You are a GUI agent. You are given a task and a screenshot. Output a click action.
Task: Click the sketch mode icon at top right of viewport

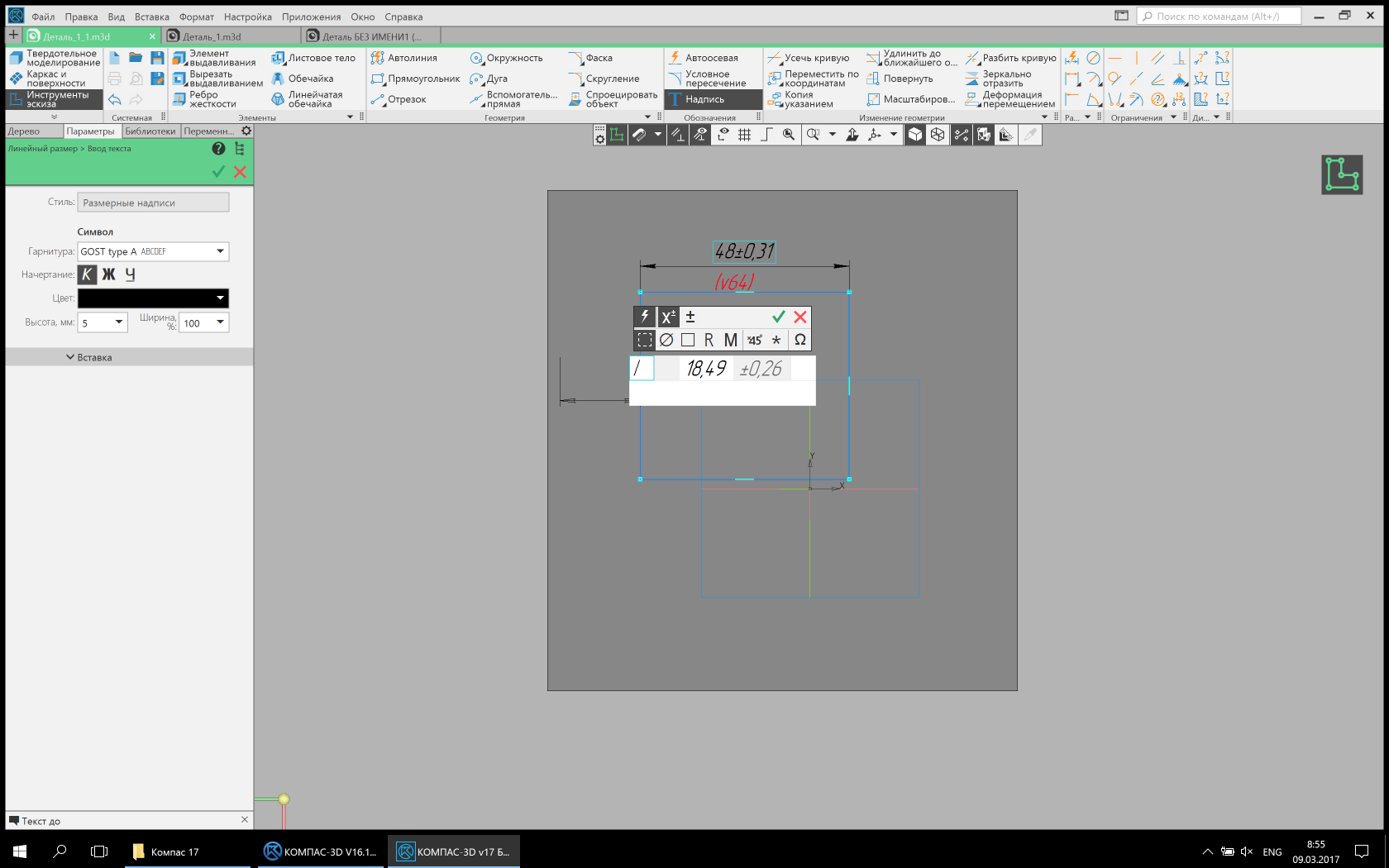click(x=1342, y=174)
